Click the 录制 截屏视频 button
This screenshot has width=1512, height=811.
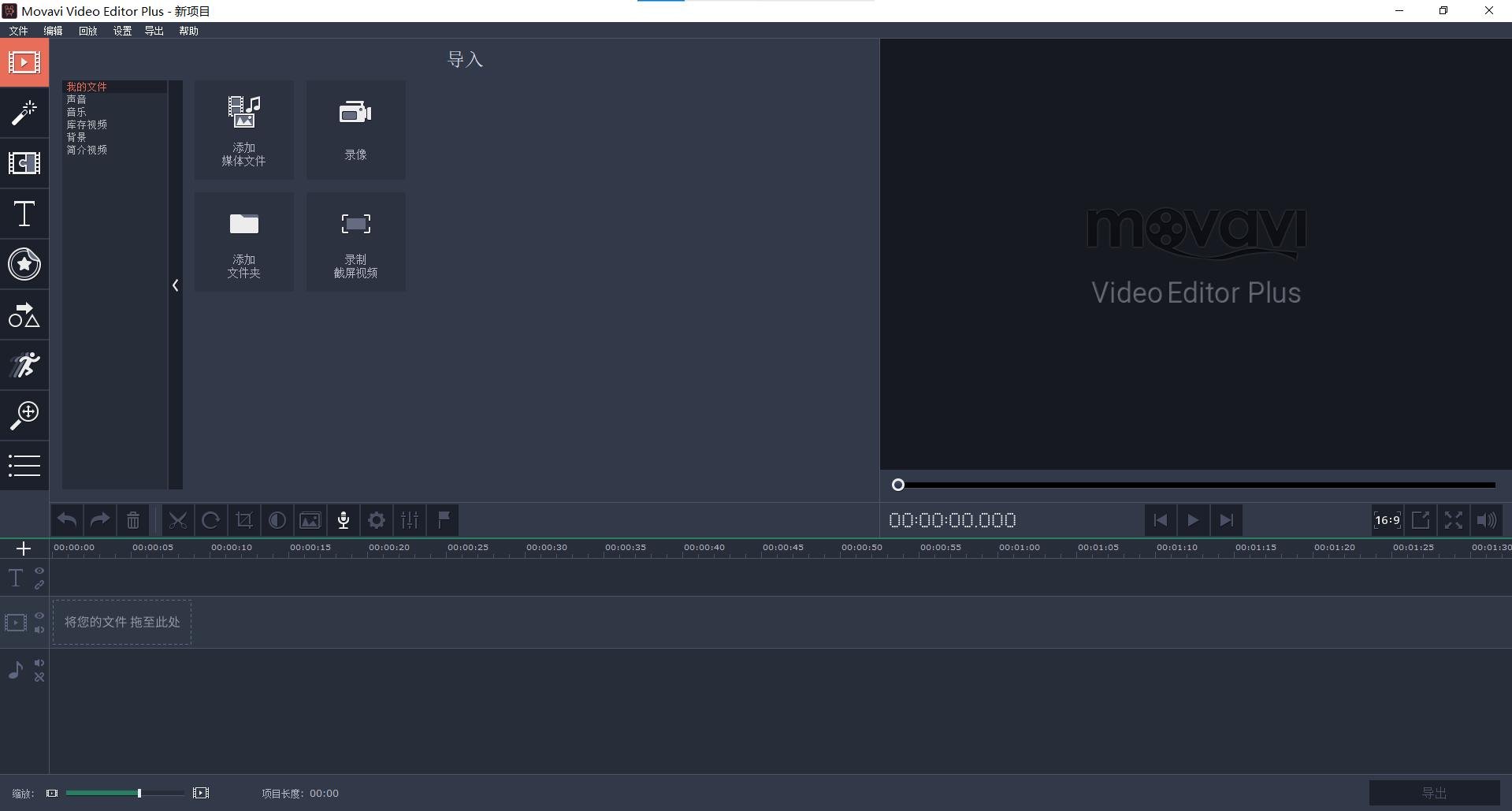tap(356, 242)
